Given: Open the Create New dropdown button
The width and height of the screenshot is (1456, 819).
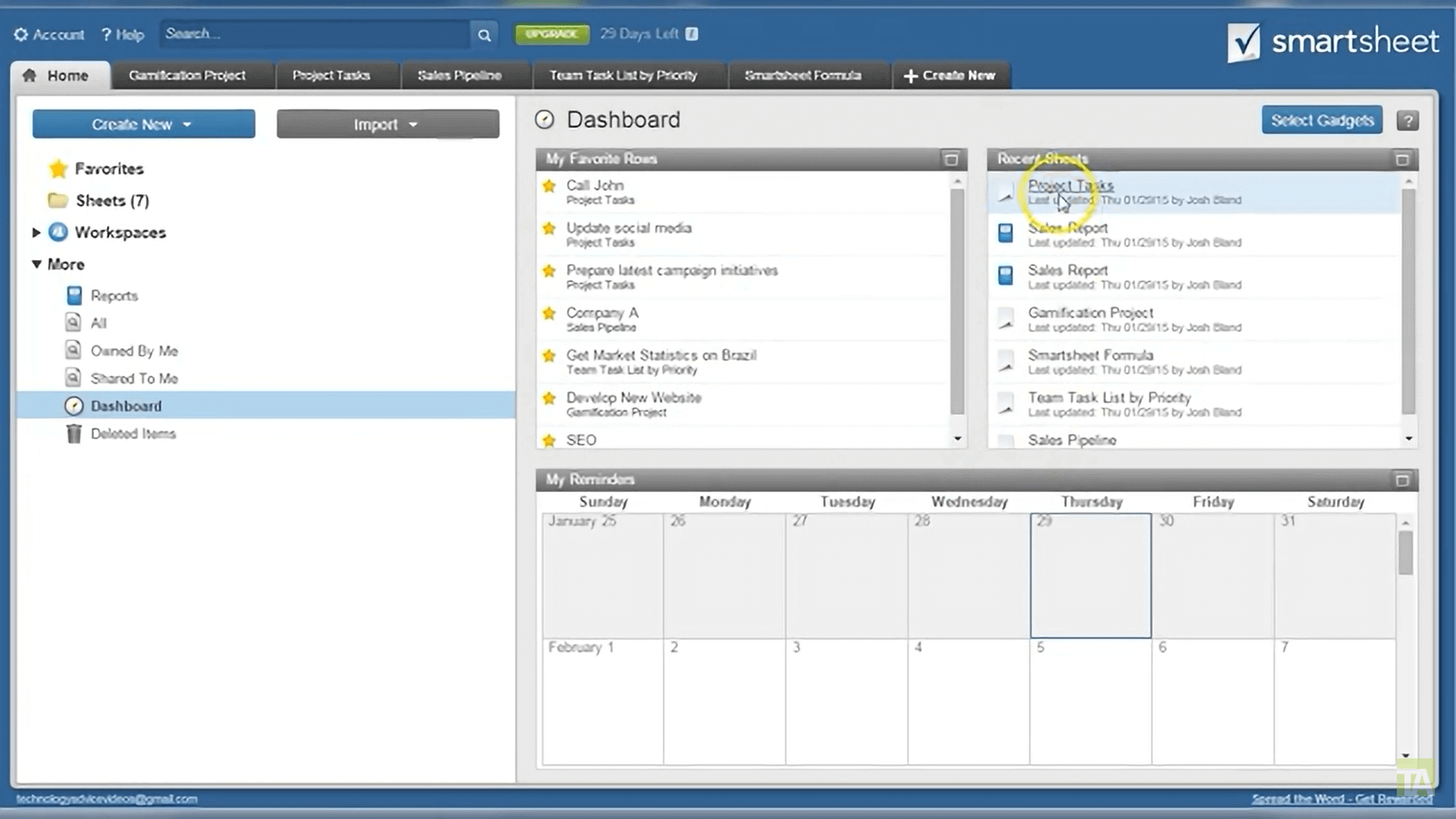Looking at the screenshot, I should (143, 124).
